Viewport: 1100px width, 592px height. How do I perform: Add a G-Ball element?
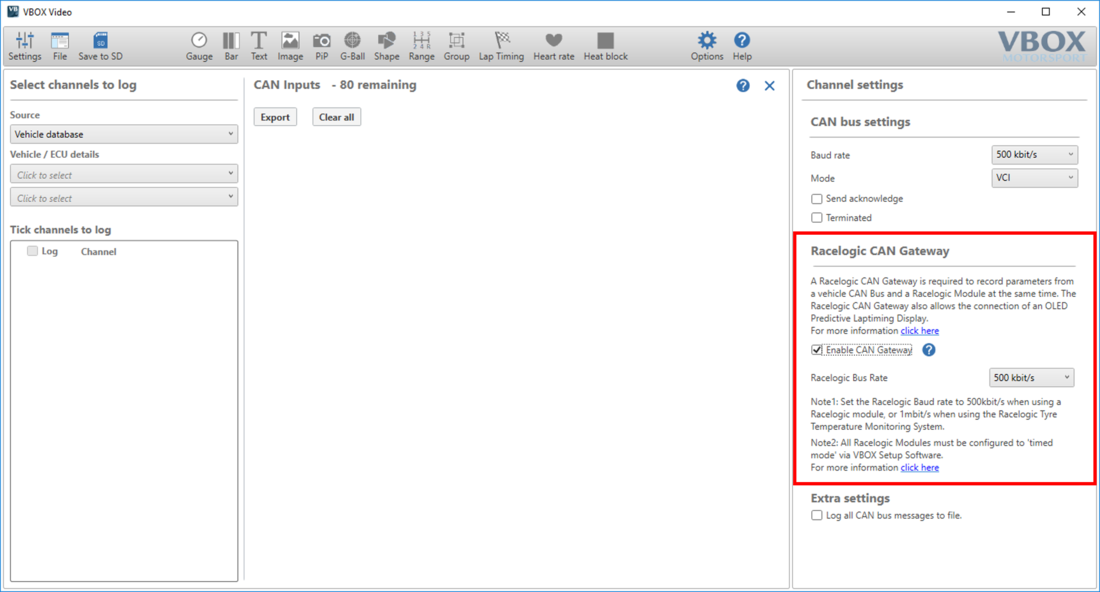(x=352, y=46)
